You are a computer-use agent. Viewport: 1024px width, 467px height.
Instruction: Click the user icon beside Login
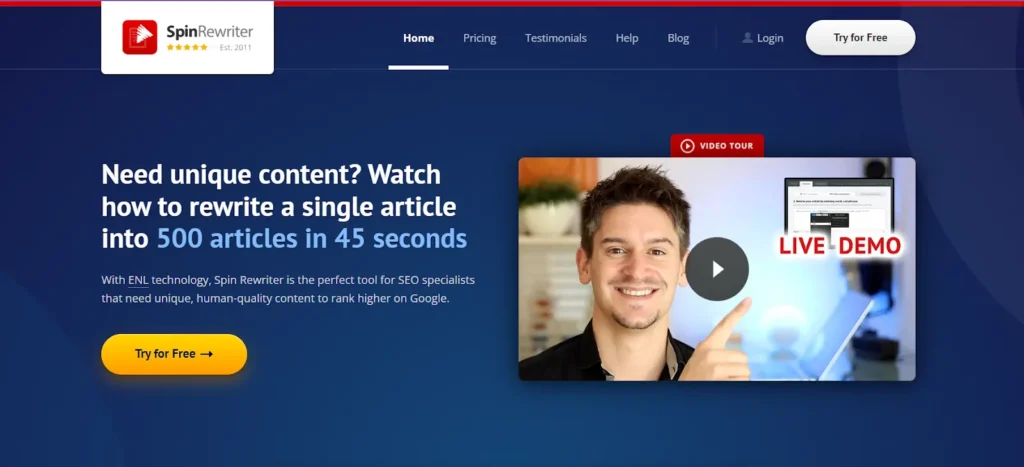click(x=748, y=38)
